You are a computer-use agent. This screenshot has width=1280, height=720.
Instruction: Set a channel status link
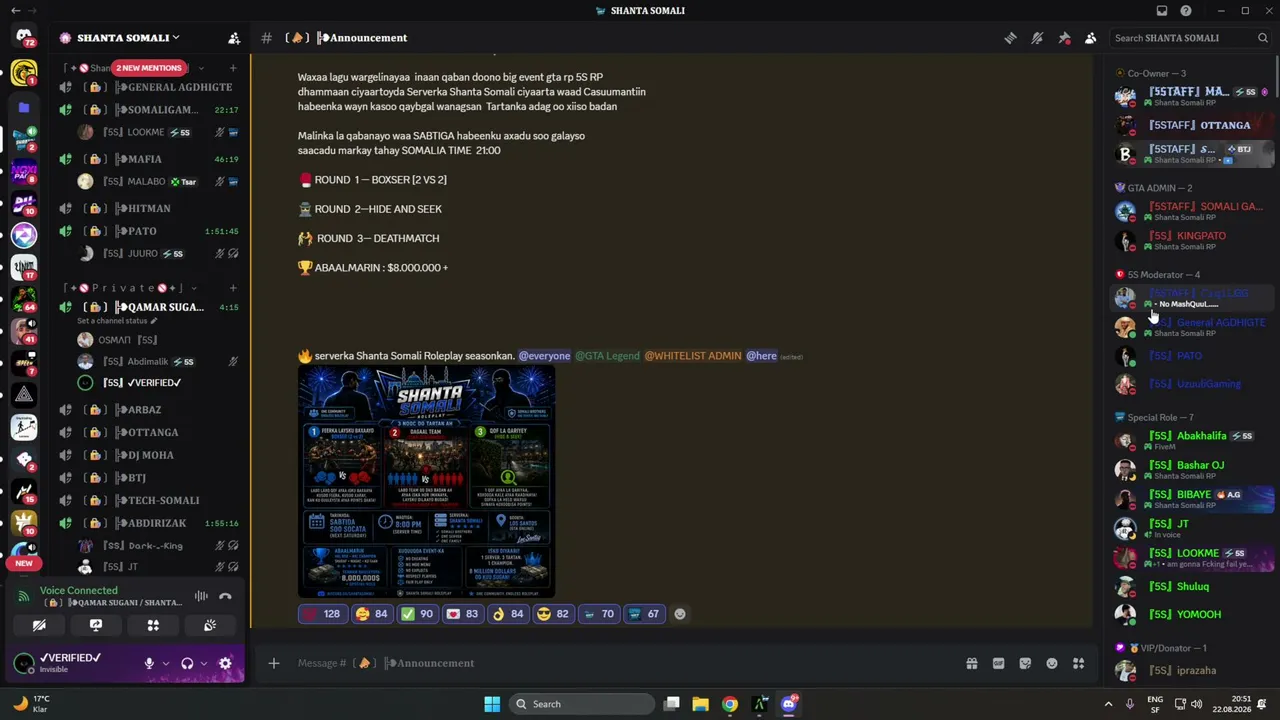[117, 321]
